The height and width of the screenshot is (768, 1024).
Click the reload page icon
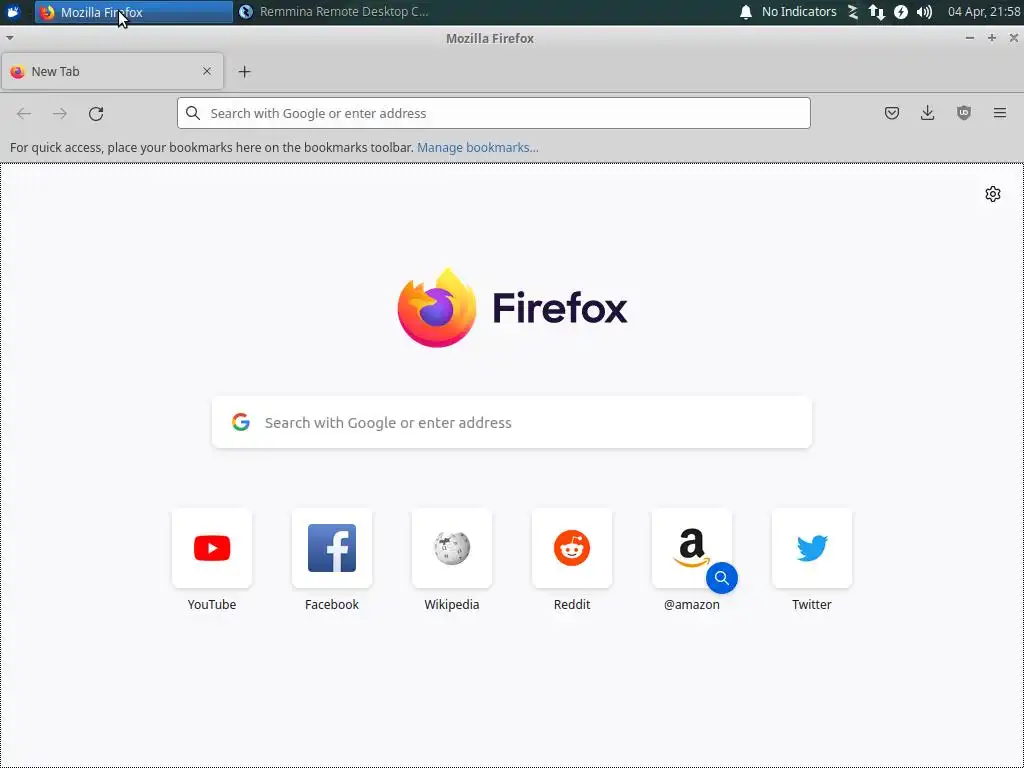point(96,114)
